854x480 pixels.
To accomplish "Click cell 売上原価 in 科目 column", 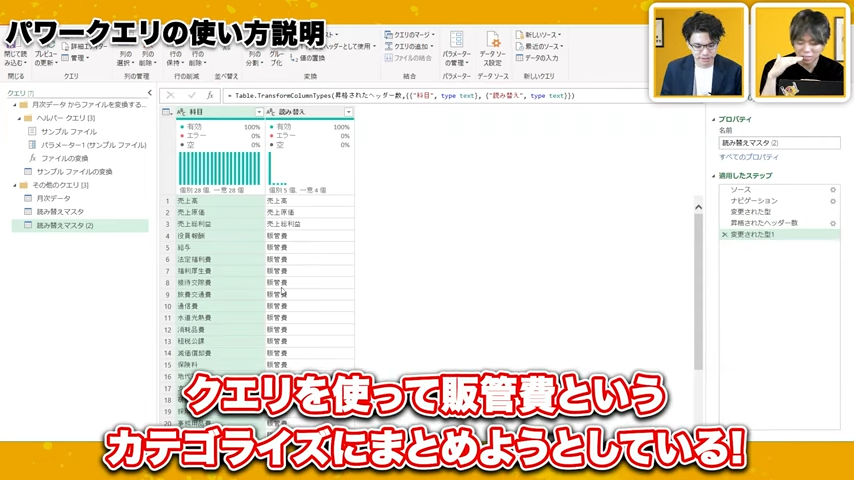I will (x=219, y=212).
